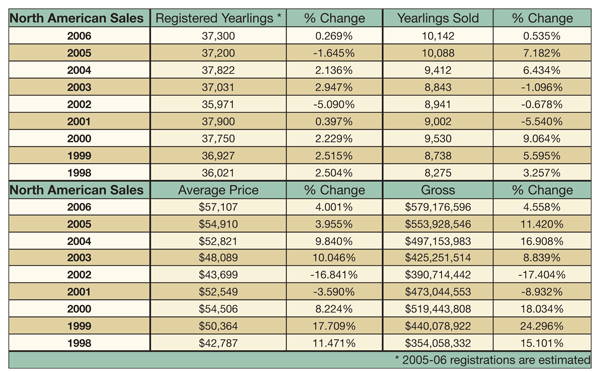The image size is (600, 372).
Task: Click the 2006 registered yearlings value 37,300
Action: [218, 36]
